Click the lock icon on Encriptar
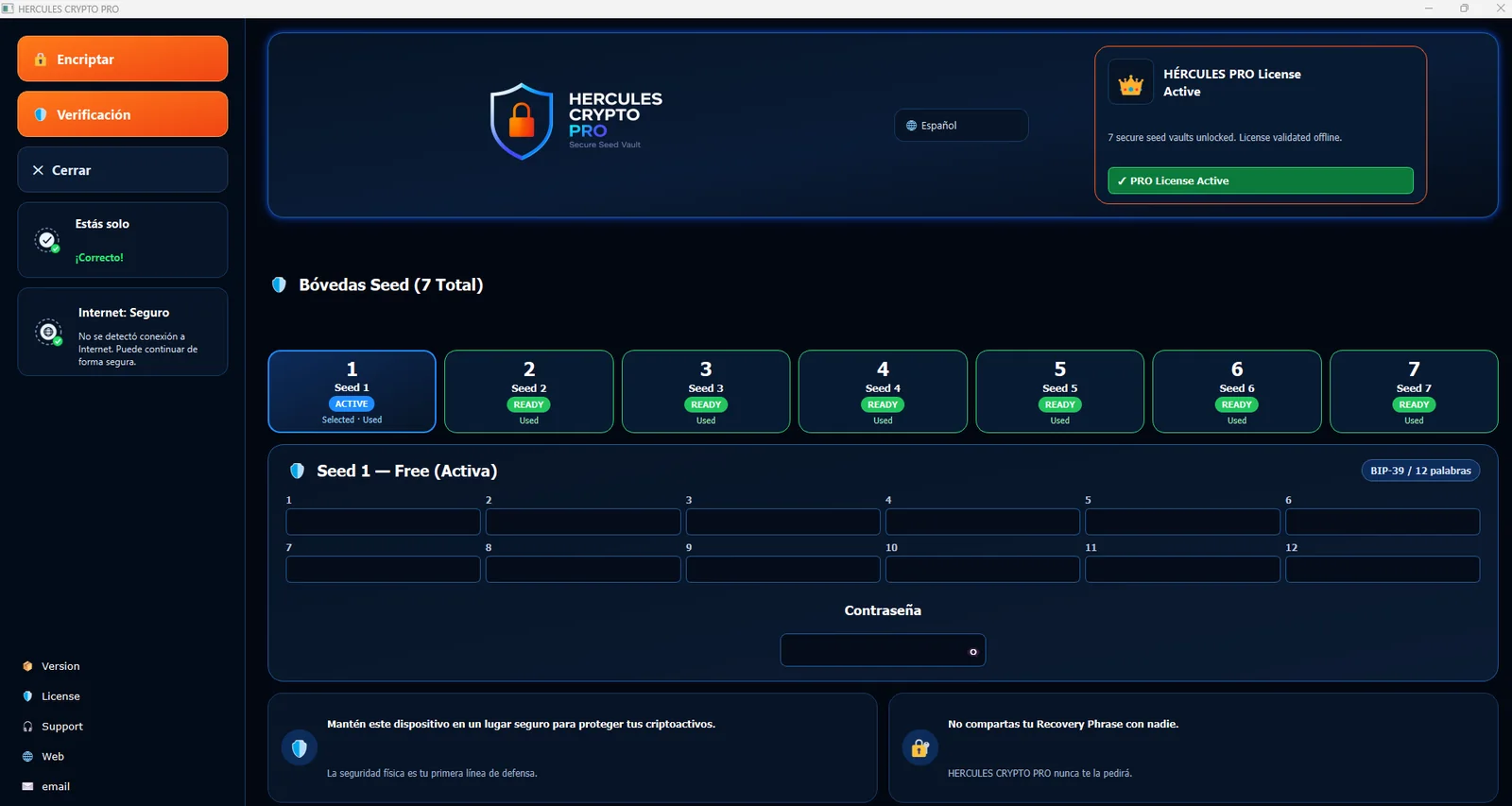The height and width of the screenshot is (806, 1512). [41, 59]
